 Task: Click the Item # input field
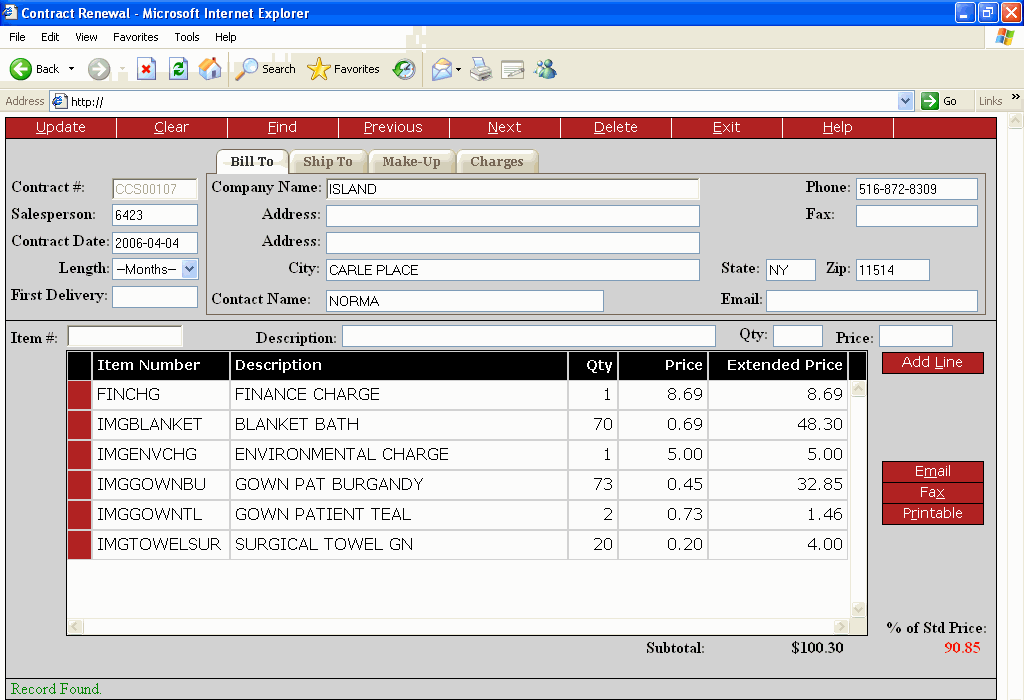point(125,336)
